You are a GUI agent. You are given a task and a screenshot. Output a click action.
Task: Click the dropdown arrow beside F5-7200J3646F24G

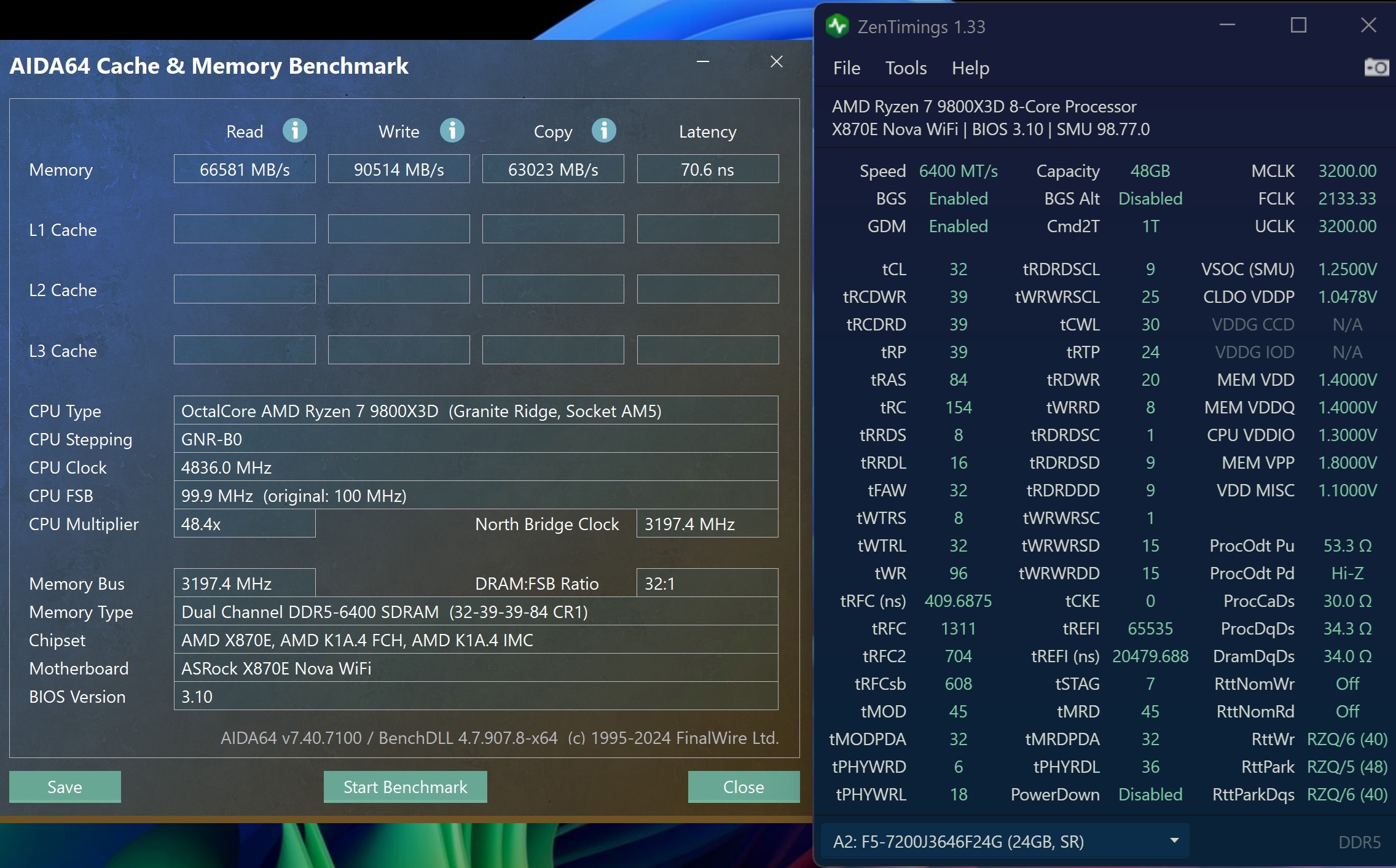coord(1174,840)
